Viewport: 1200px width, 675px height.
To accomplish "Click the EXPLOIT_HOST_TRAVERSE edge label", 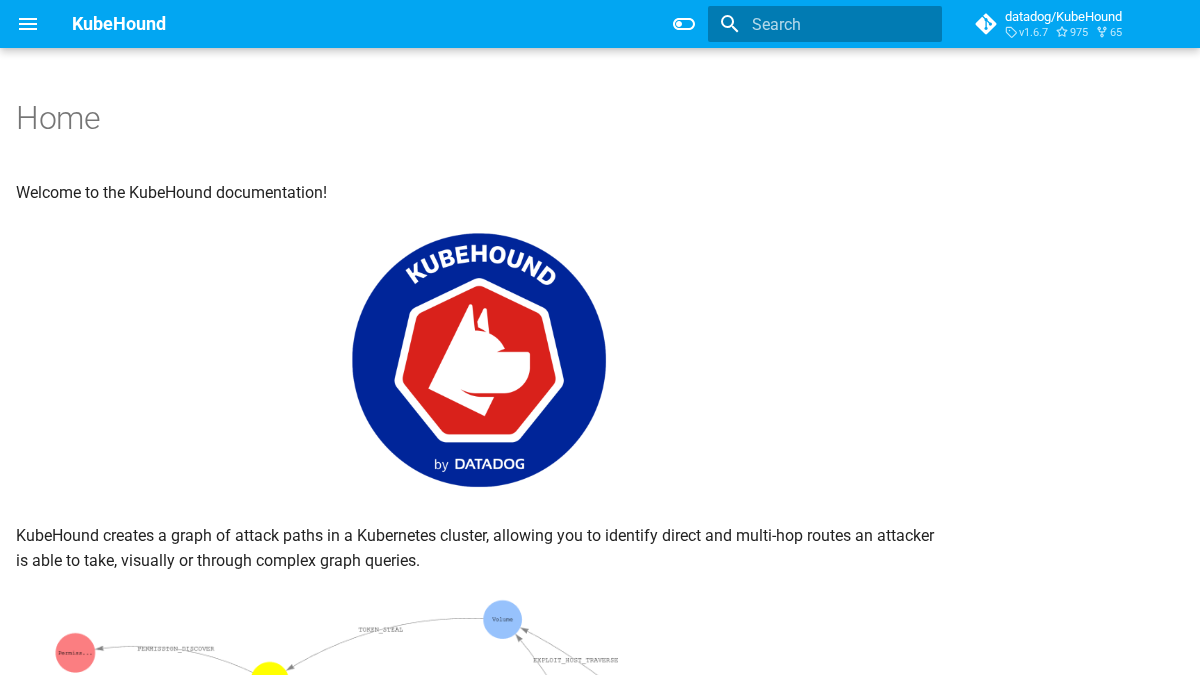I will pos(576,660).
